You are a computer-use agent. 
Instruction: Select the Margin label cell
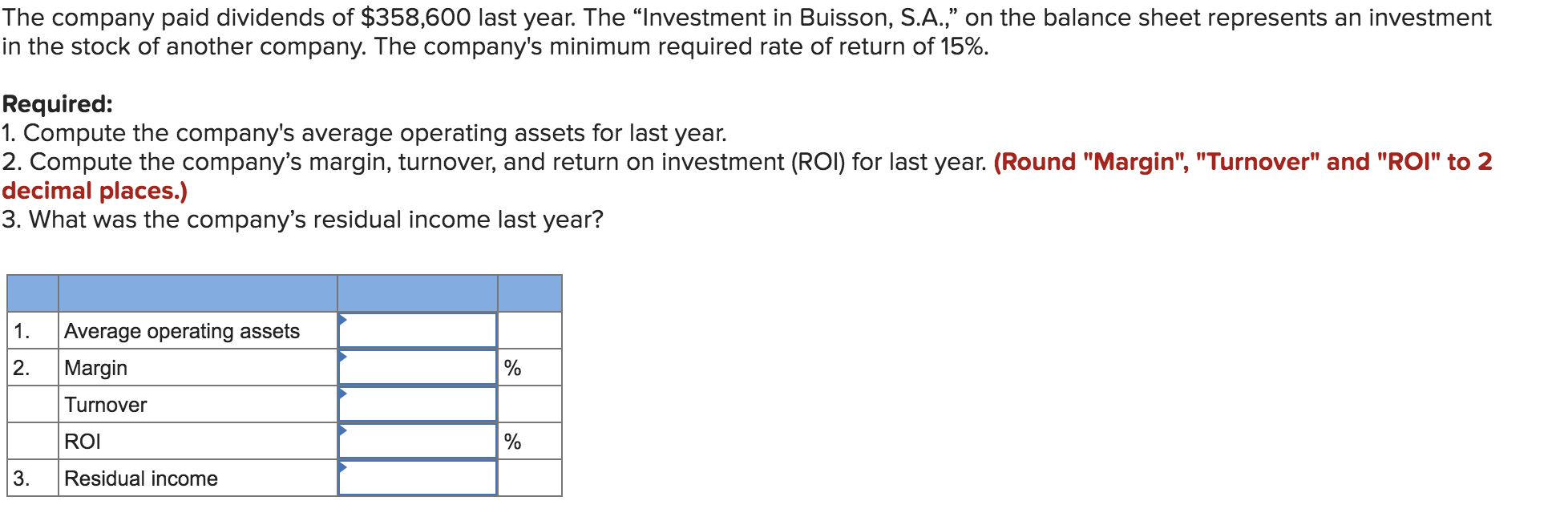point(96,367)
